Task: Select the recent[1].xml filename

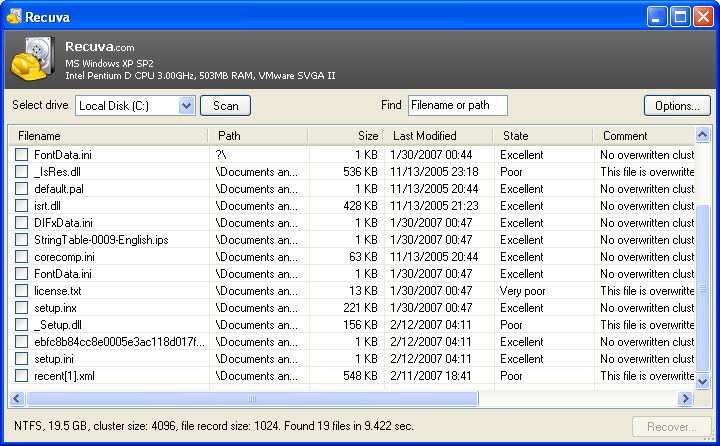Action: pos(64,376)
